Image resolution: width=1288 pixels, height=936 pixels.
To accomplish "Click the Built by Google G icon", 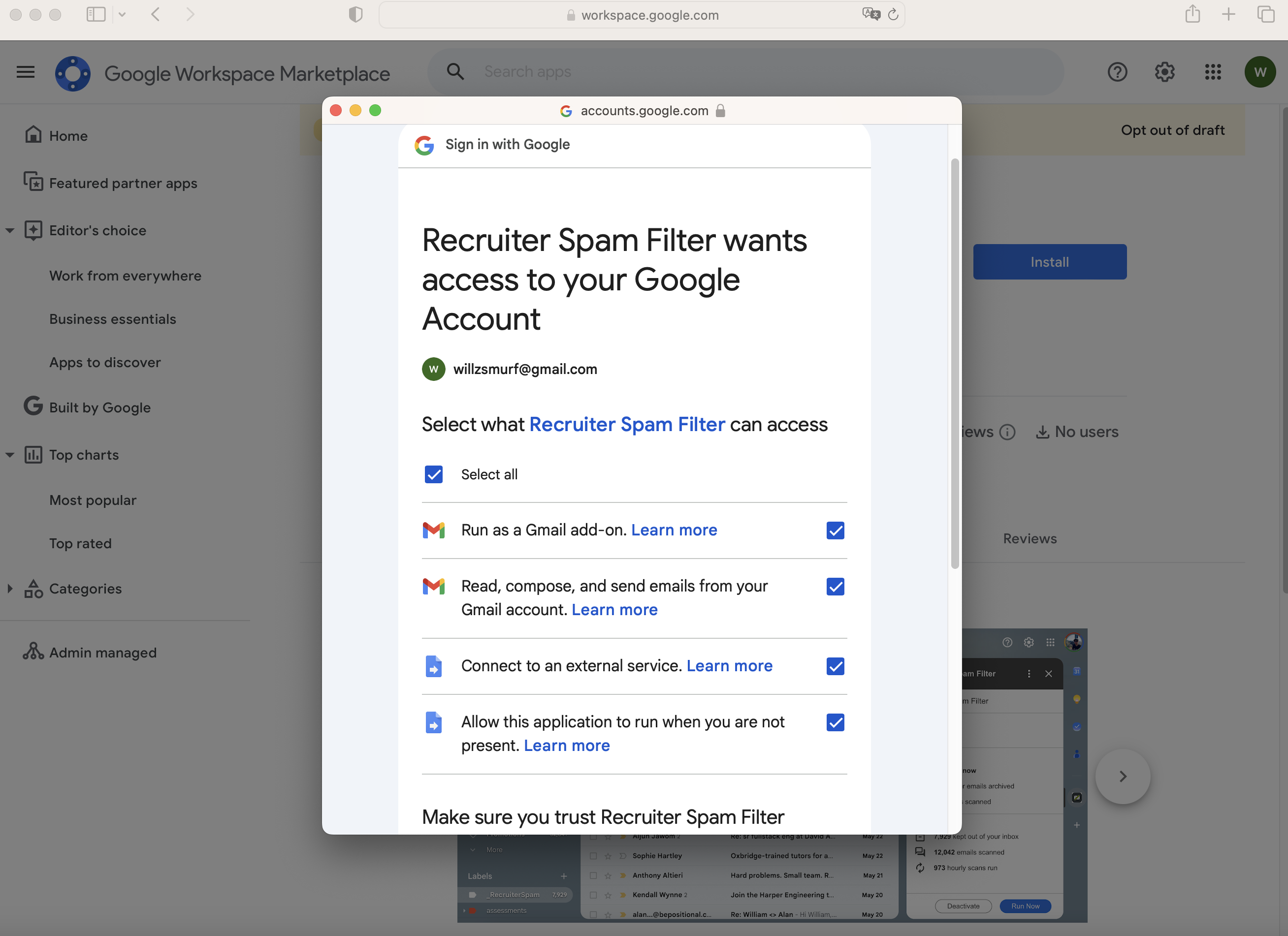I will point(33,406).
